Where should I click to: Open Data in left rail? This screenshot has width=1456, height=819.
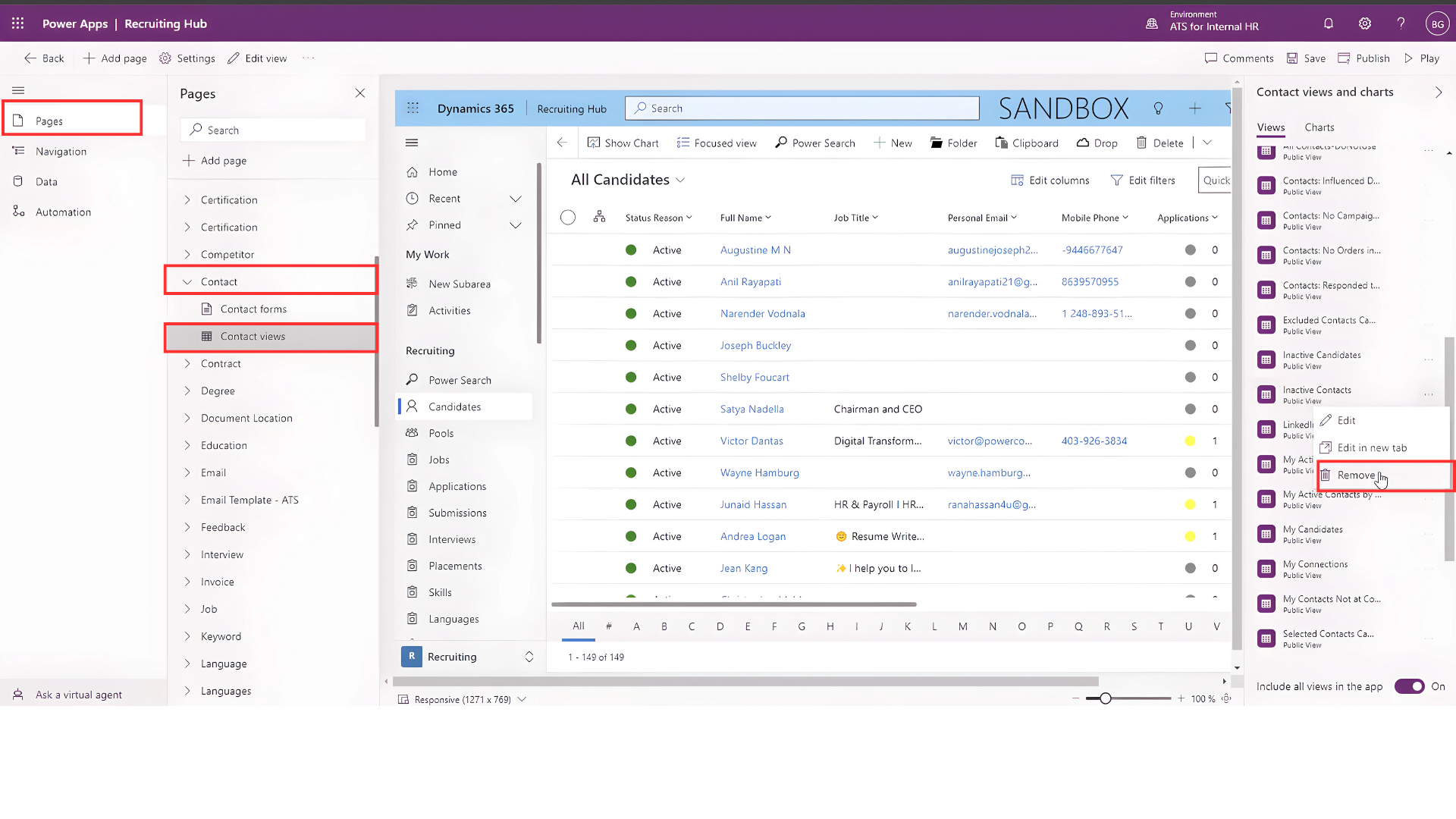tap(46, 182)
